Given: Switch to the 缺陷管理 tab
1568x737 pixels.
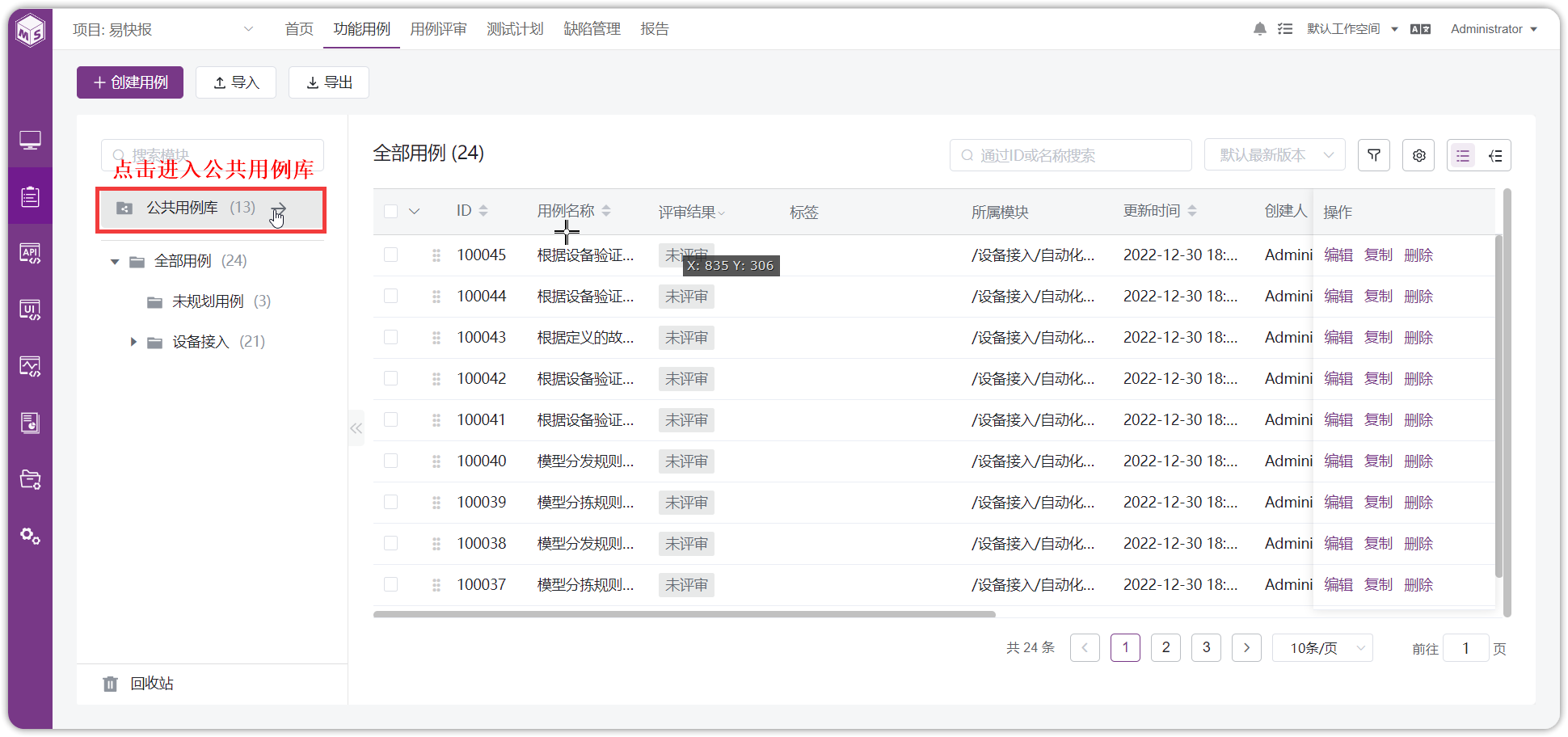Looking at the screenshot, I should (592, 29).
